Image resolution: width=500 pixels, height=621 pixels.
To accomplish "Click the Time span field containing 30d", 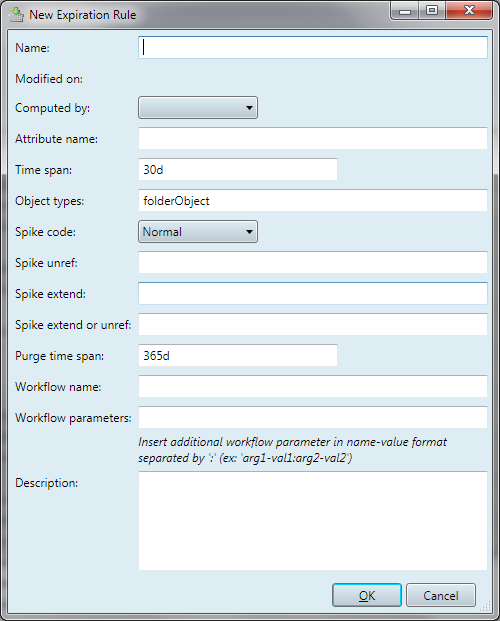I will pos(238,170).
